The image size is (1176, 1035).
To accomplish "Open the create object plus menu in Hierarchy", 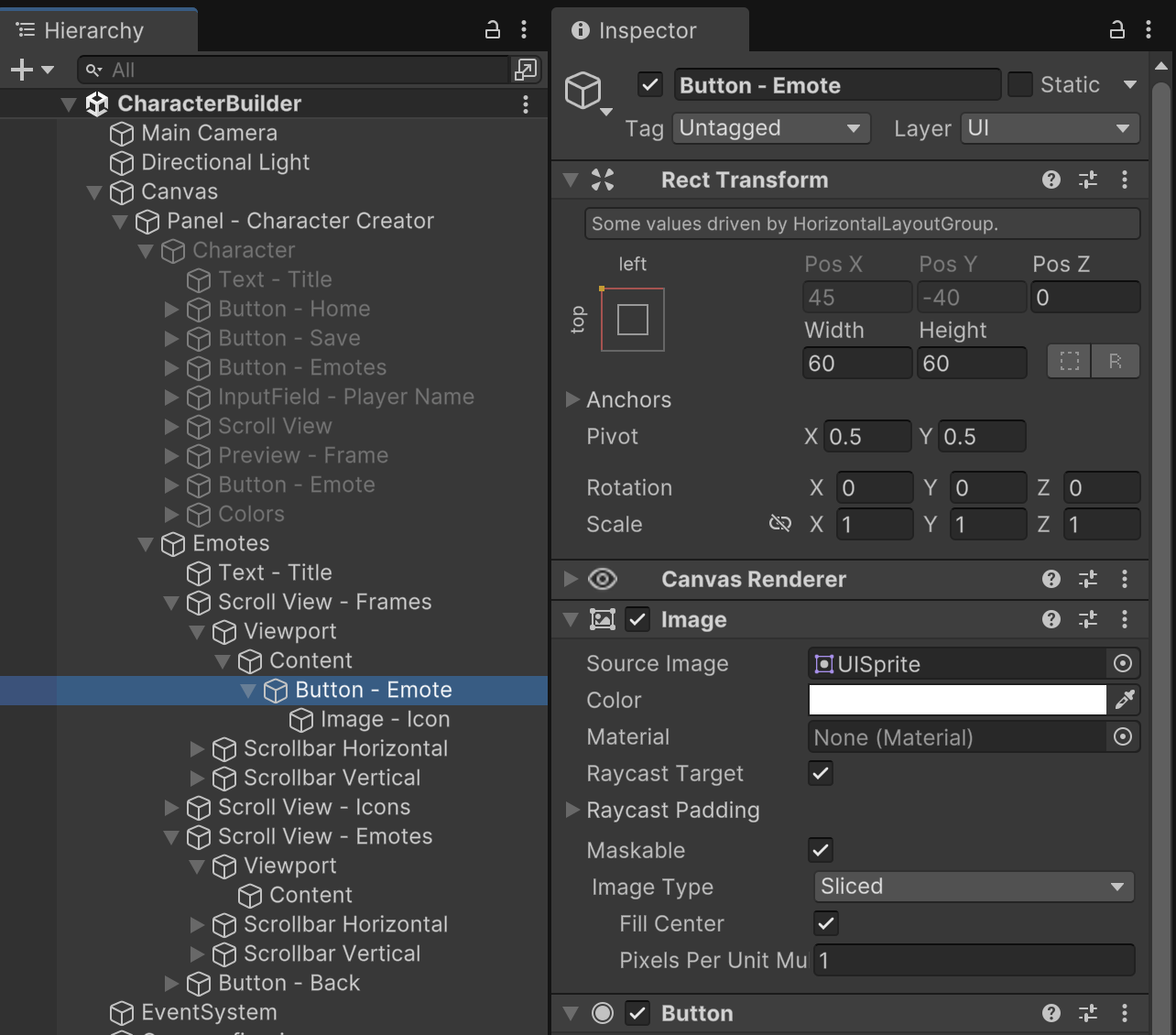I will pos(31,70).
